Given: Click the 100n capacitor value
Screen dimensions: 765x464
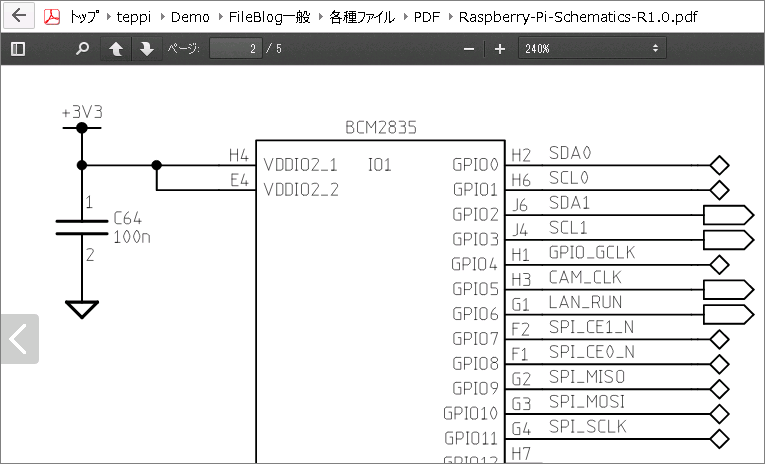Looking at the screenshot, I should tap(132, 237).
